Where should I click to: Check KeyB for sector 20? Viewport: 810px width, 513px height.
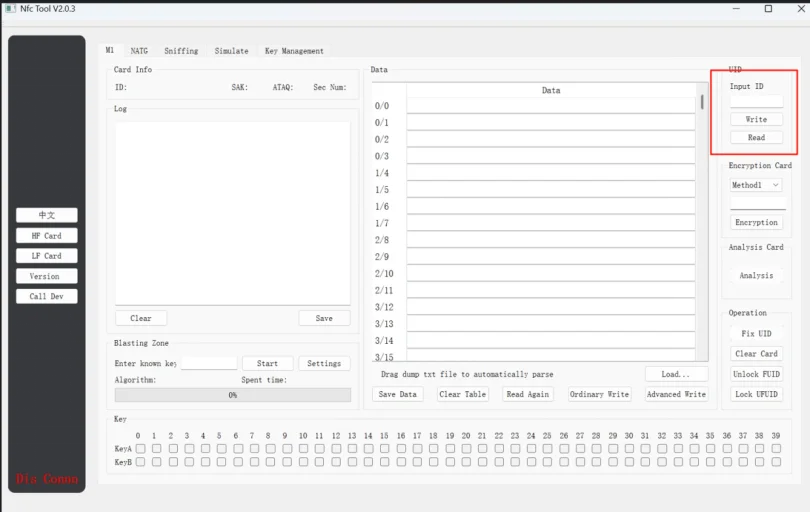pos(466,462)
